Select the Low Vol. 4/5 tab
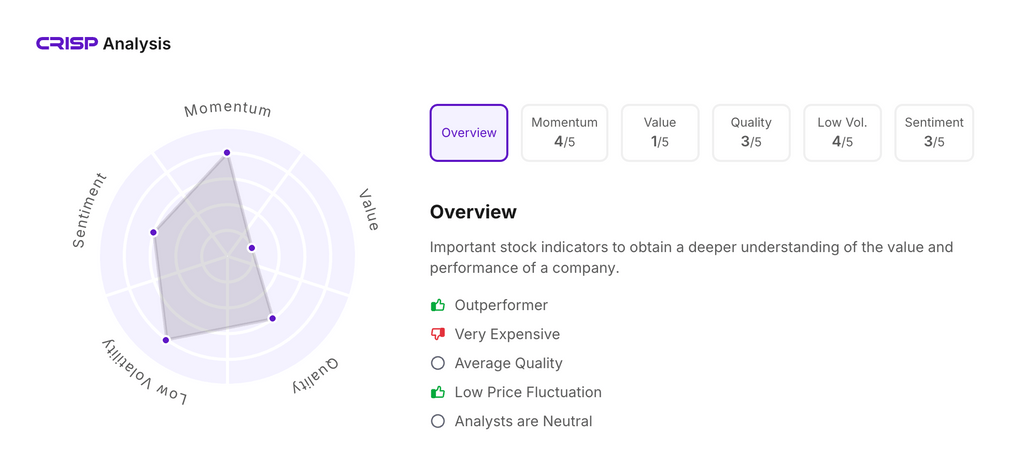 [842, 133]
